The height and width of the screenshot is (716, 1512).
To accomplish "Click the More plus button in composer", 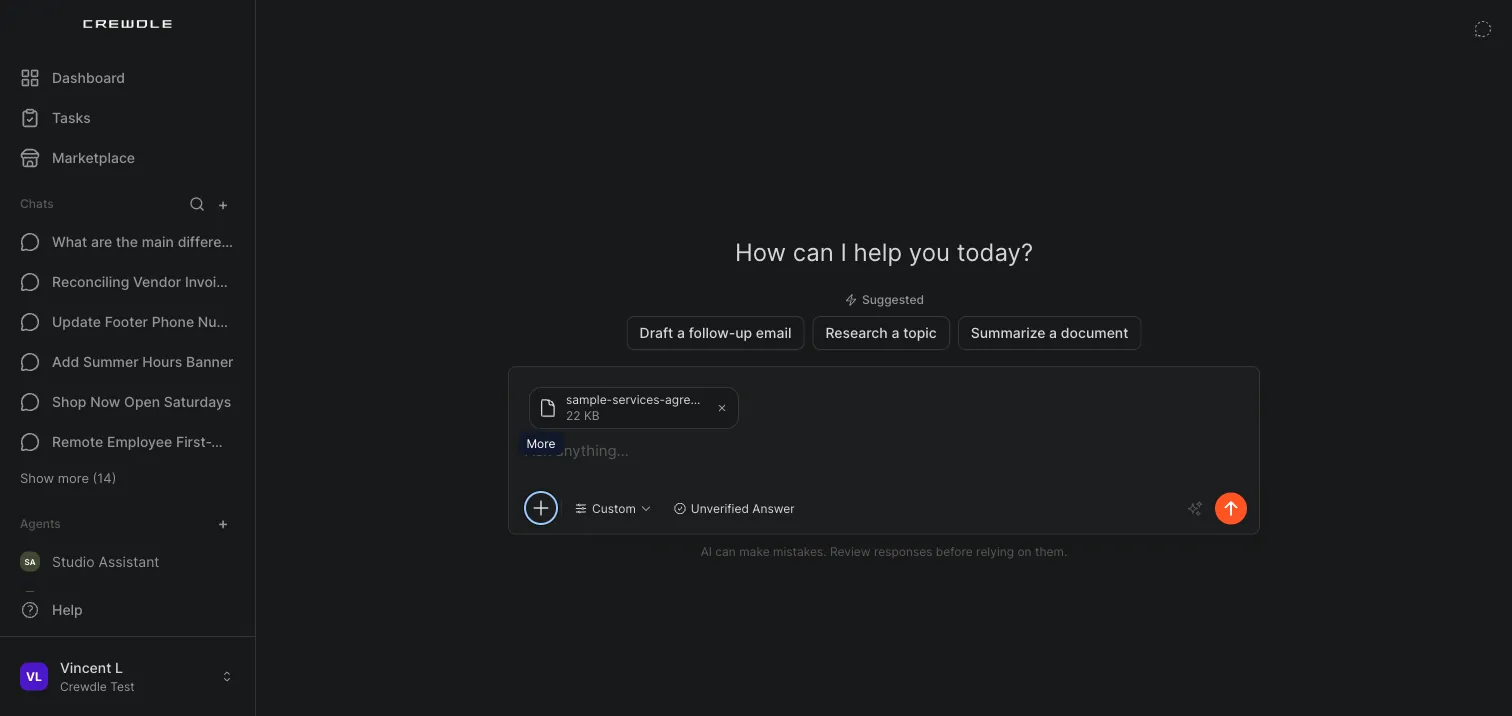I will click(x=541, y=508).
